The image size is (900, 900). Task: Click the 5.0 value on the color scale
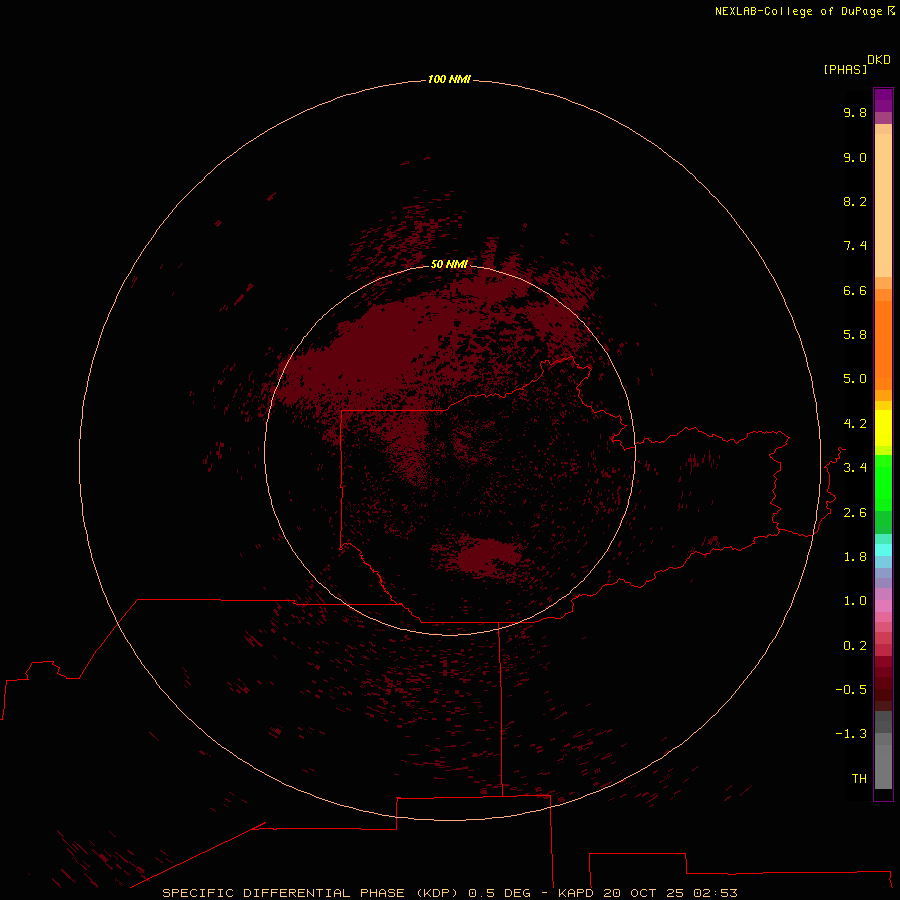pyautogui.click(x=855, y=379)
